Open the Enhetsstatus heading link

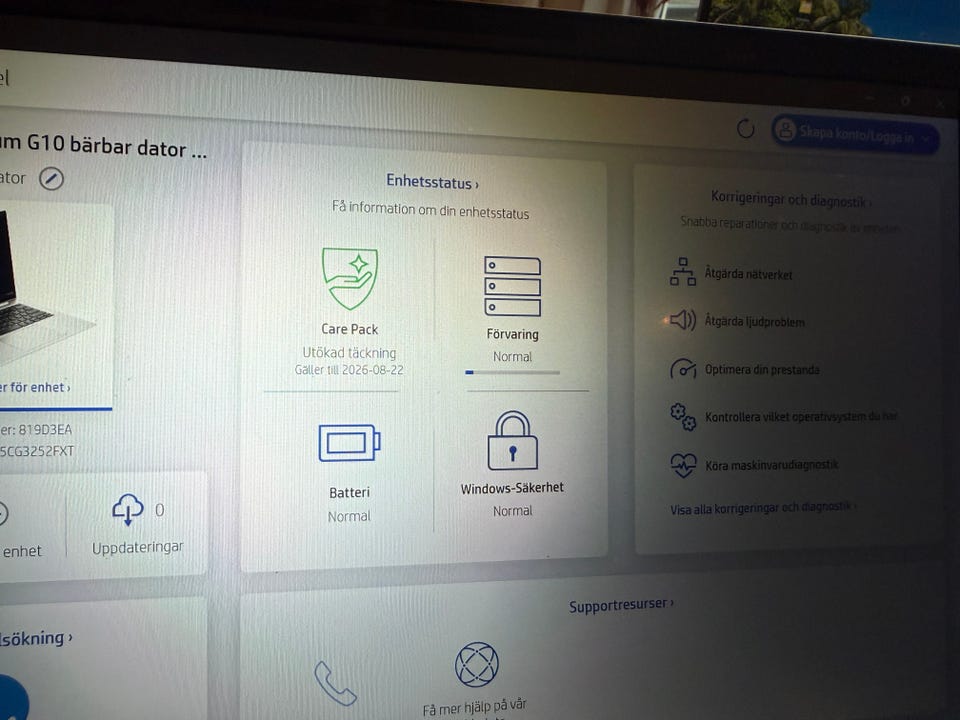tap(432, 182)
